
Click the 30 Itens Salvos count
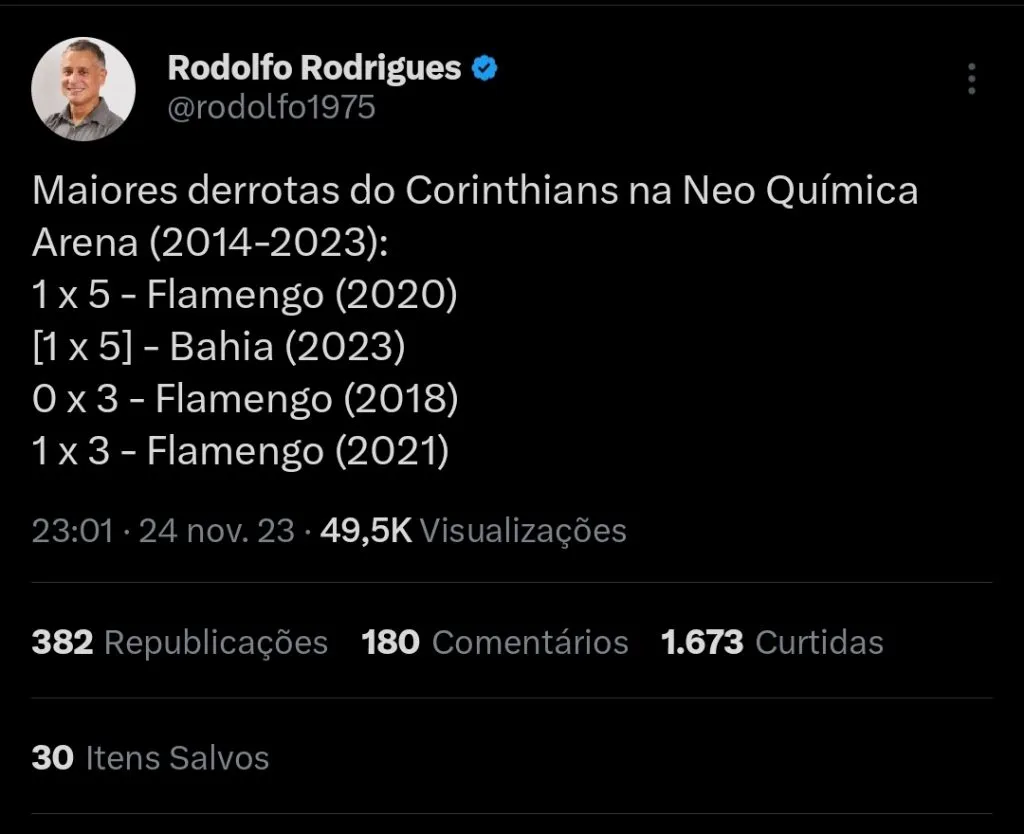pyautogui.click(x=150, y=757)
